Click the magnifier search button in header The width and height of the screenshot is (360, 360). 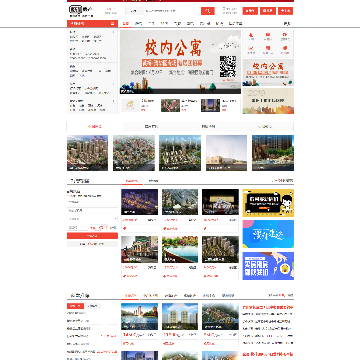pyautogui.click(x=208, y=11)
